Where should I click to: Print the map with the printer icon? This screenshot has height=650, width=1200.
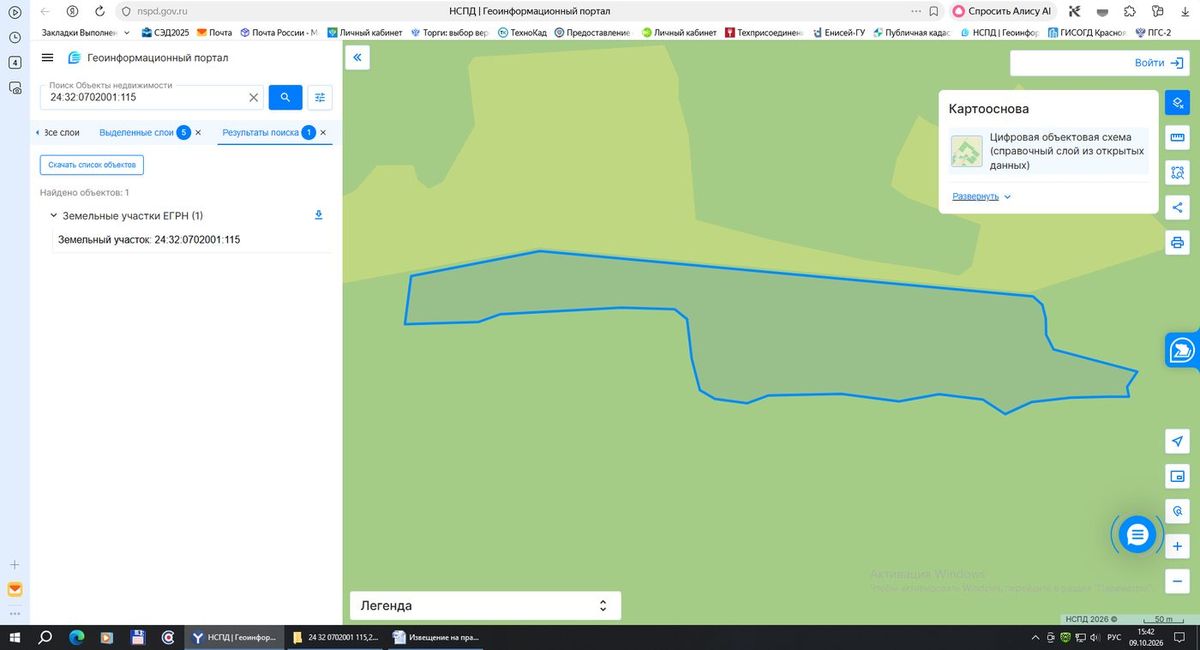(x=1178, y=242)
